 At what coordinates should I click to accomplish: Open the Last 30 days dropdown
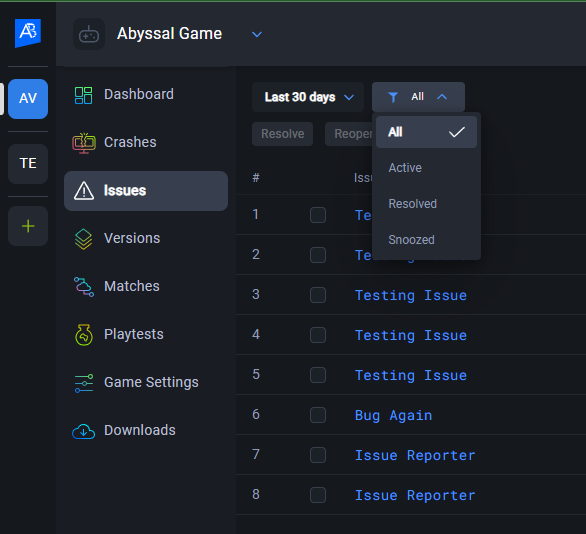[308, 97]
